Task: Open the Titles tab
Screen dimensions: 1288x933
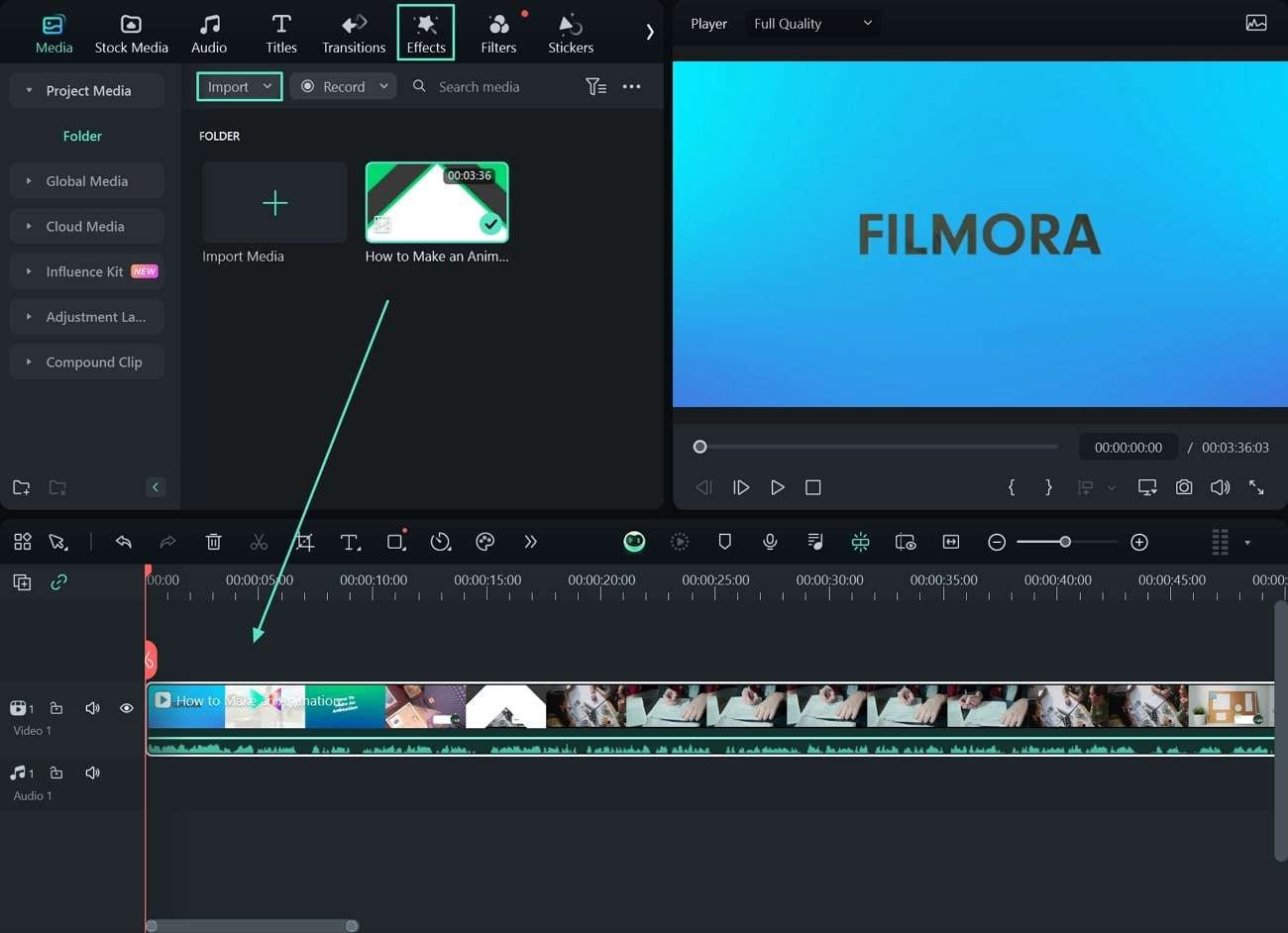Action: pyautogui.click(x=281, y=34)
